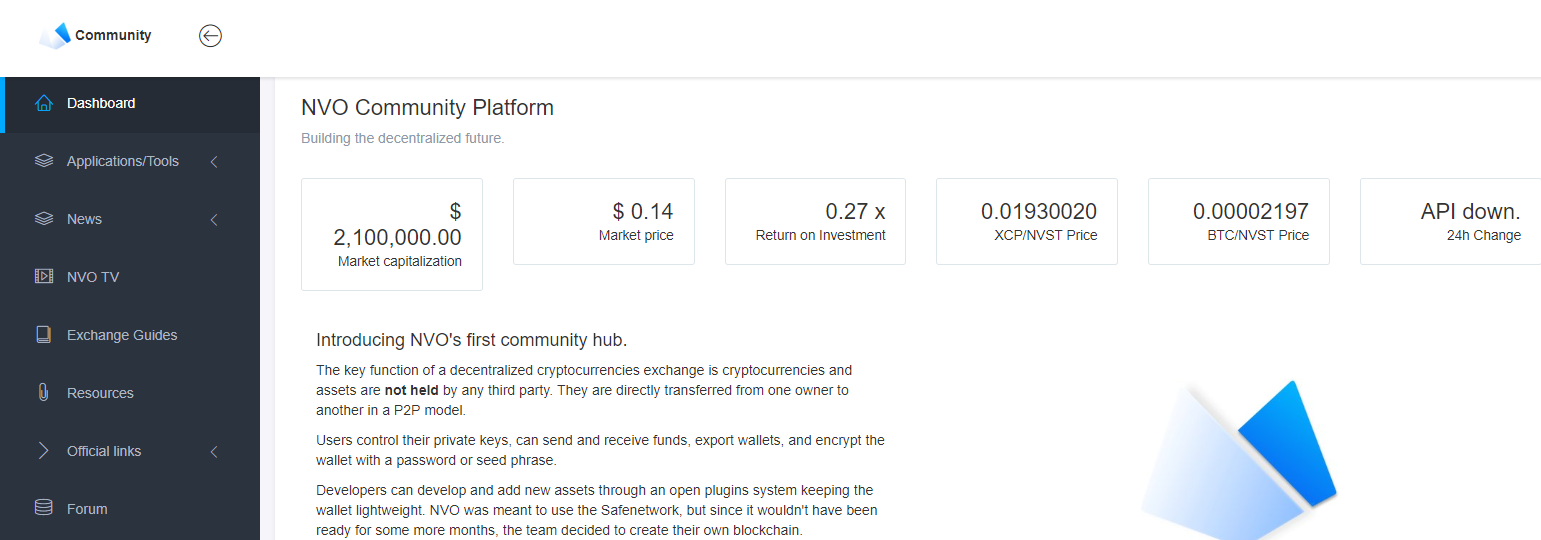Click paragraph starting 'Users control their private keys'
The width and height of the screenshot is (1541, 540).
(600, 450)
